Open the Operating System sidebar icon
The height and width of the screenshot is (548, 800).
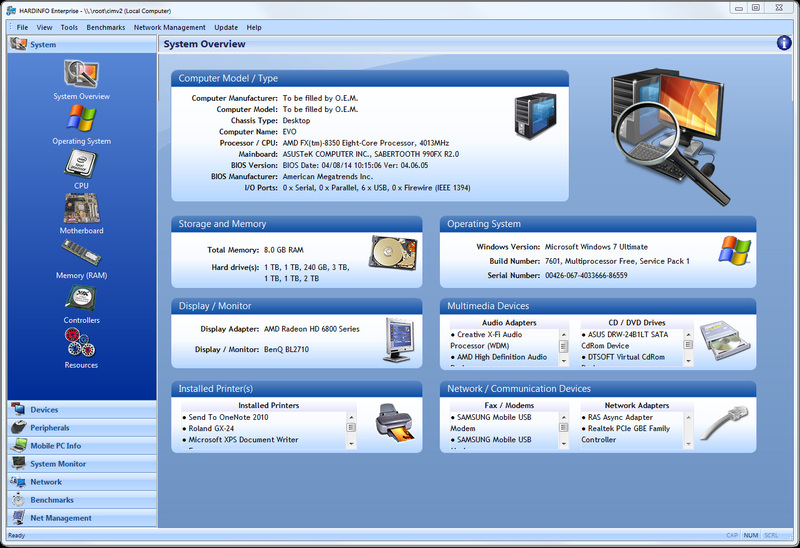[x=81, y=118]
